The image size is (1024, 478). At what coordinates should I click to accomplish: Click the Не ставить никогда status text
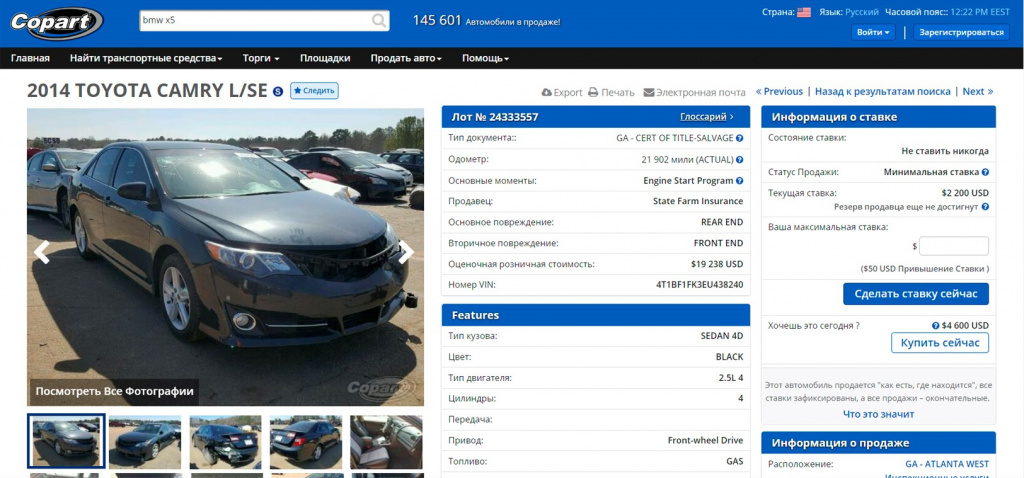coord(945,151)
